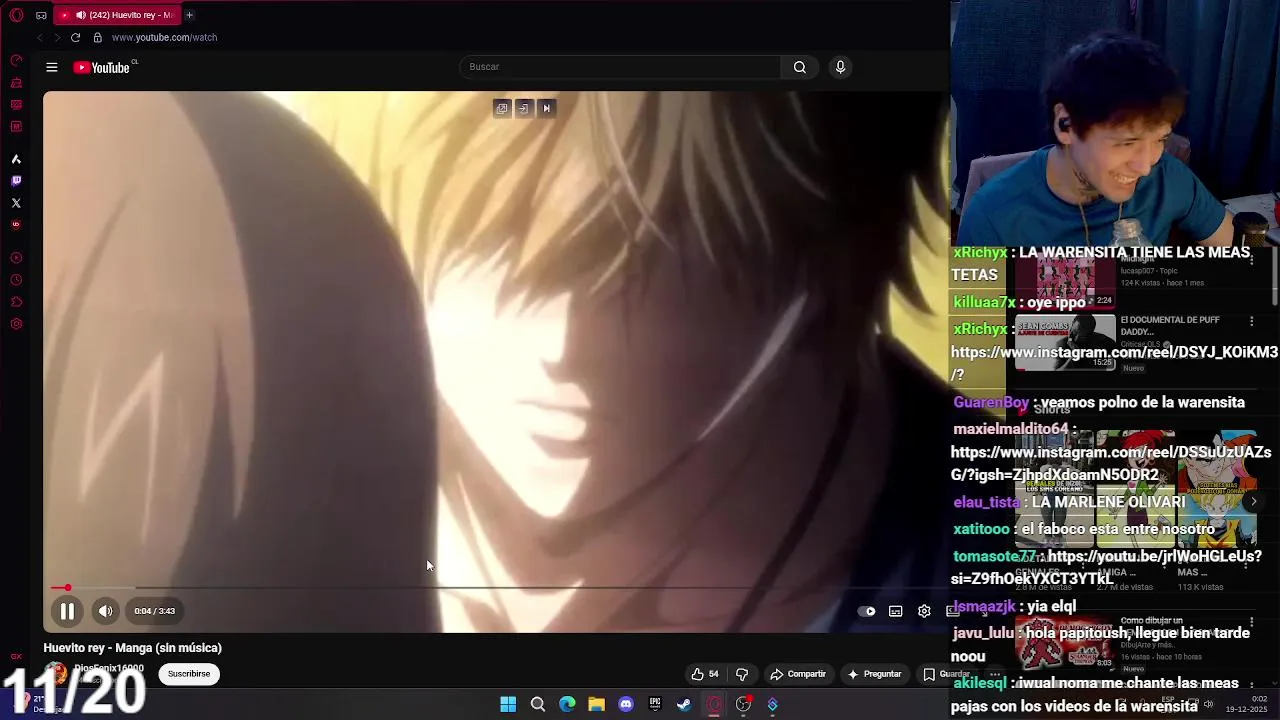1280x720 pixels.
Task: Open Steam from taskbar
Action: (684, 704)
